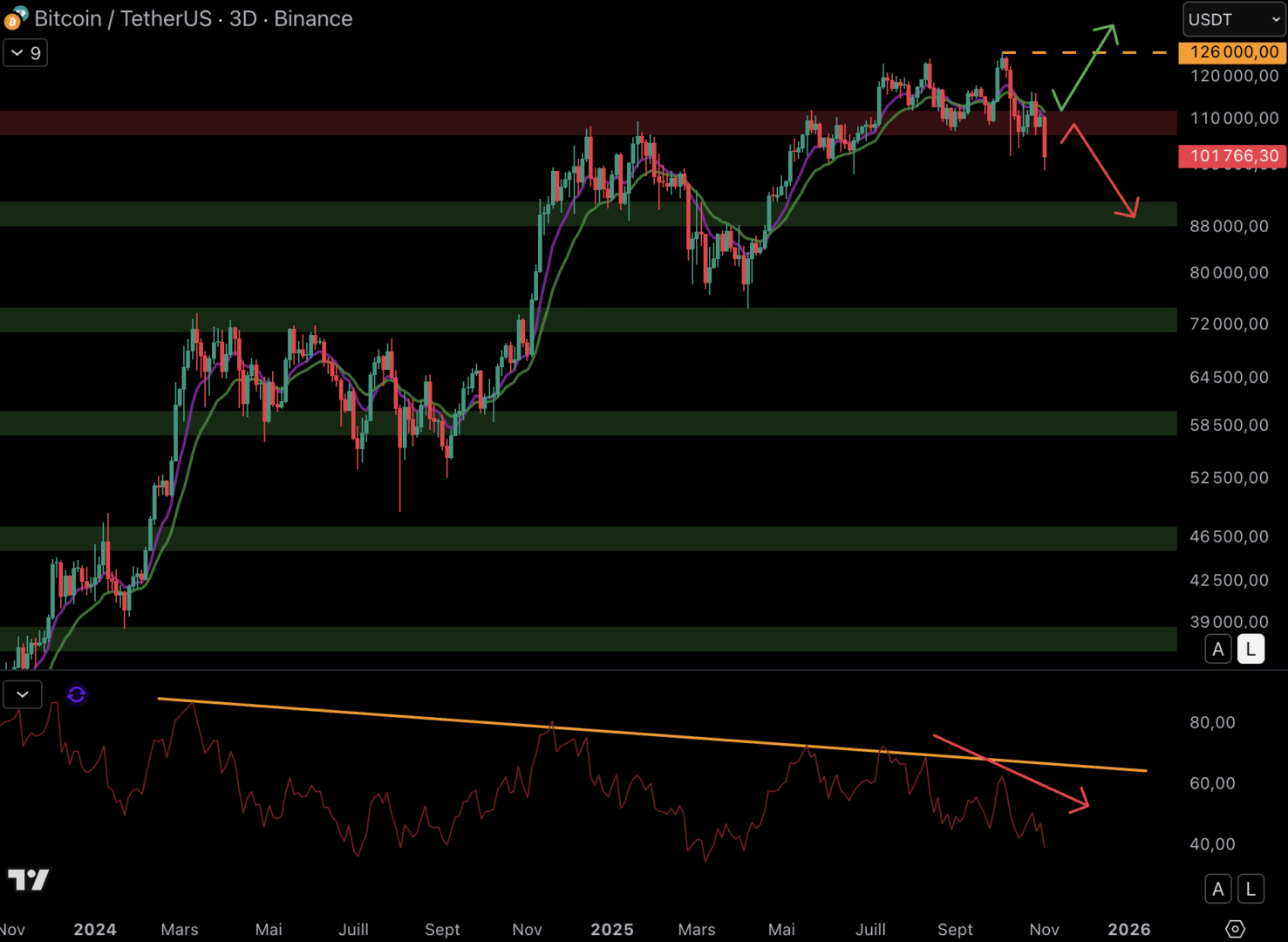Click the Bitcoin symbol logo icon
This screenshot has height=942, width=1288.
pos(16,17)
